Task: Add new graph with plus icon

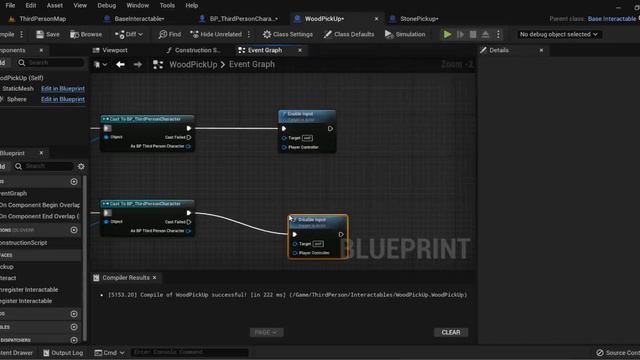Action: [74, 182]
